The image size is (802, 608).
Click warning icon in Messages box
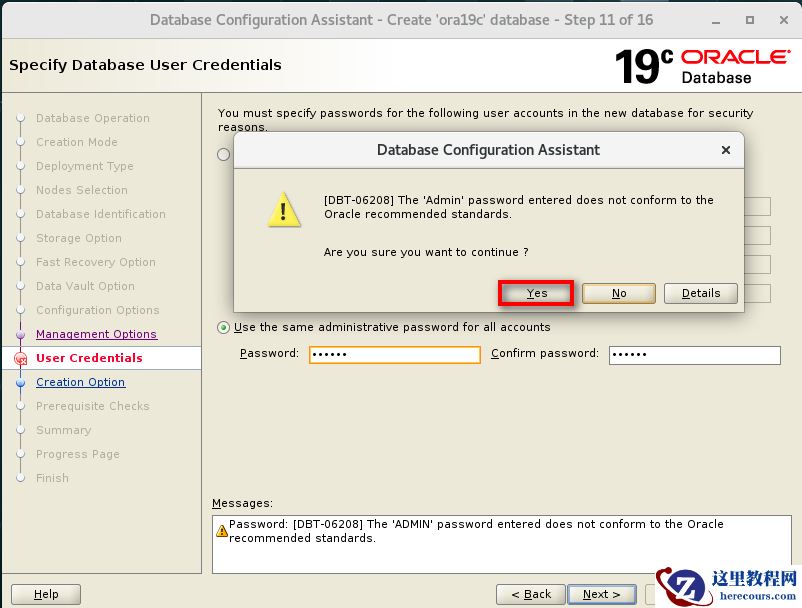pyautogui.click(x=221, y=531)
